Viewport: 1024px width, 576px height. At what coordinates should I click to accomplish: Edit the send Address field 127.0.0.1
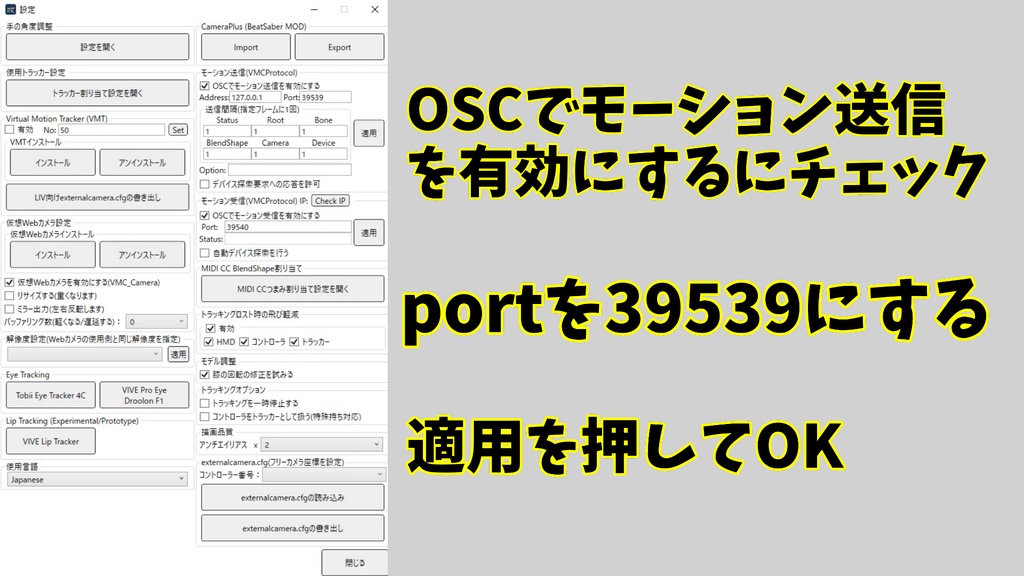pyautogui.click(x=255, y=97)
